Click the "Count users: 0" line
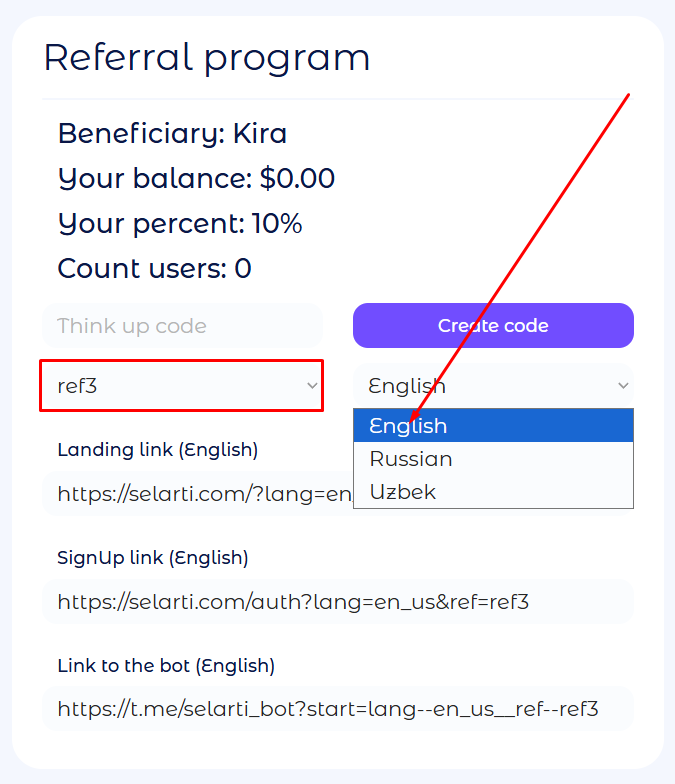This screenshot has width=675, height=784. (155, 269)
